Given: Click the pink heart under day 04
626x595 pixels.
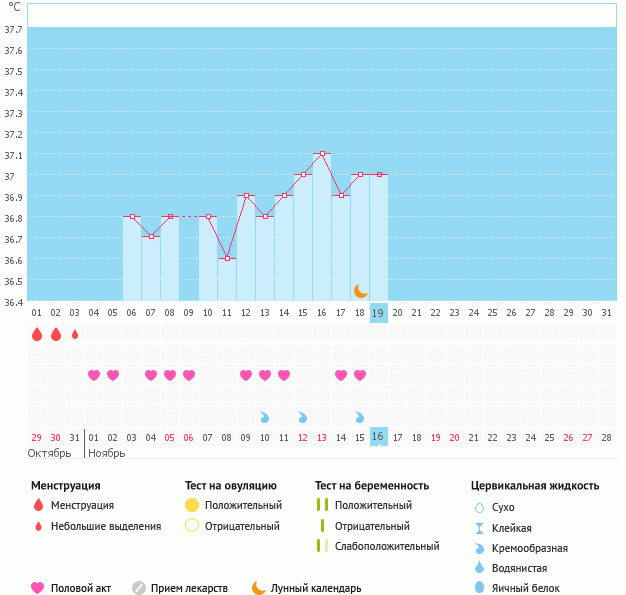Looking at the screenshot, I should pyautogui.click(x=94, y=375).
